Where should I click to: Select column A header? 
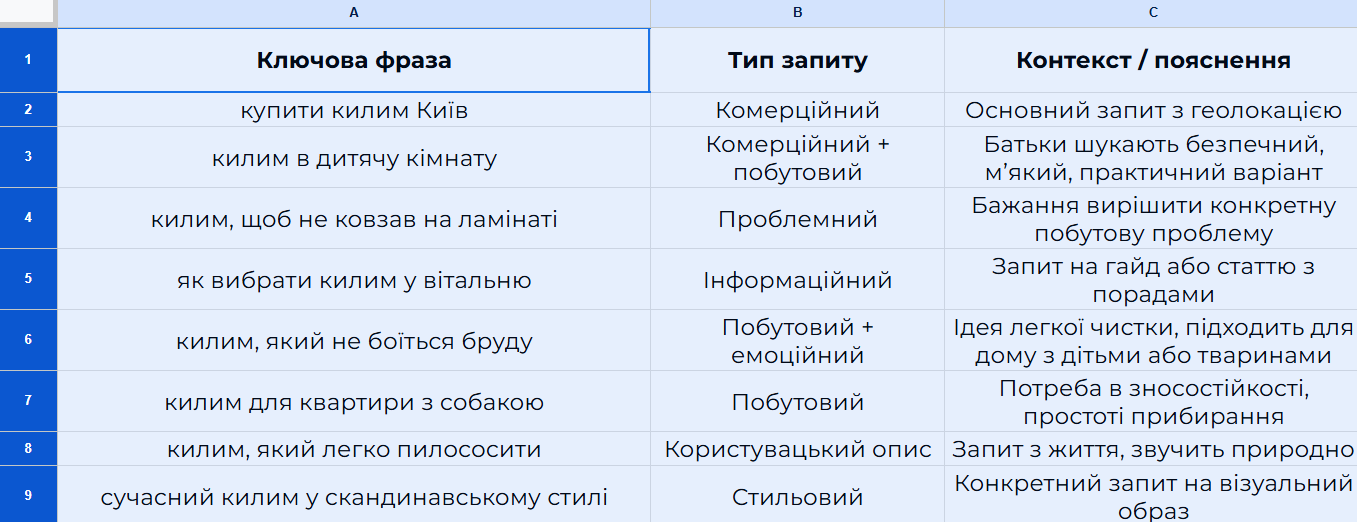[x=354, y=13]
